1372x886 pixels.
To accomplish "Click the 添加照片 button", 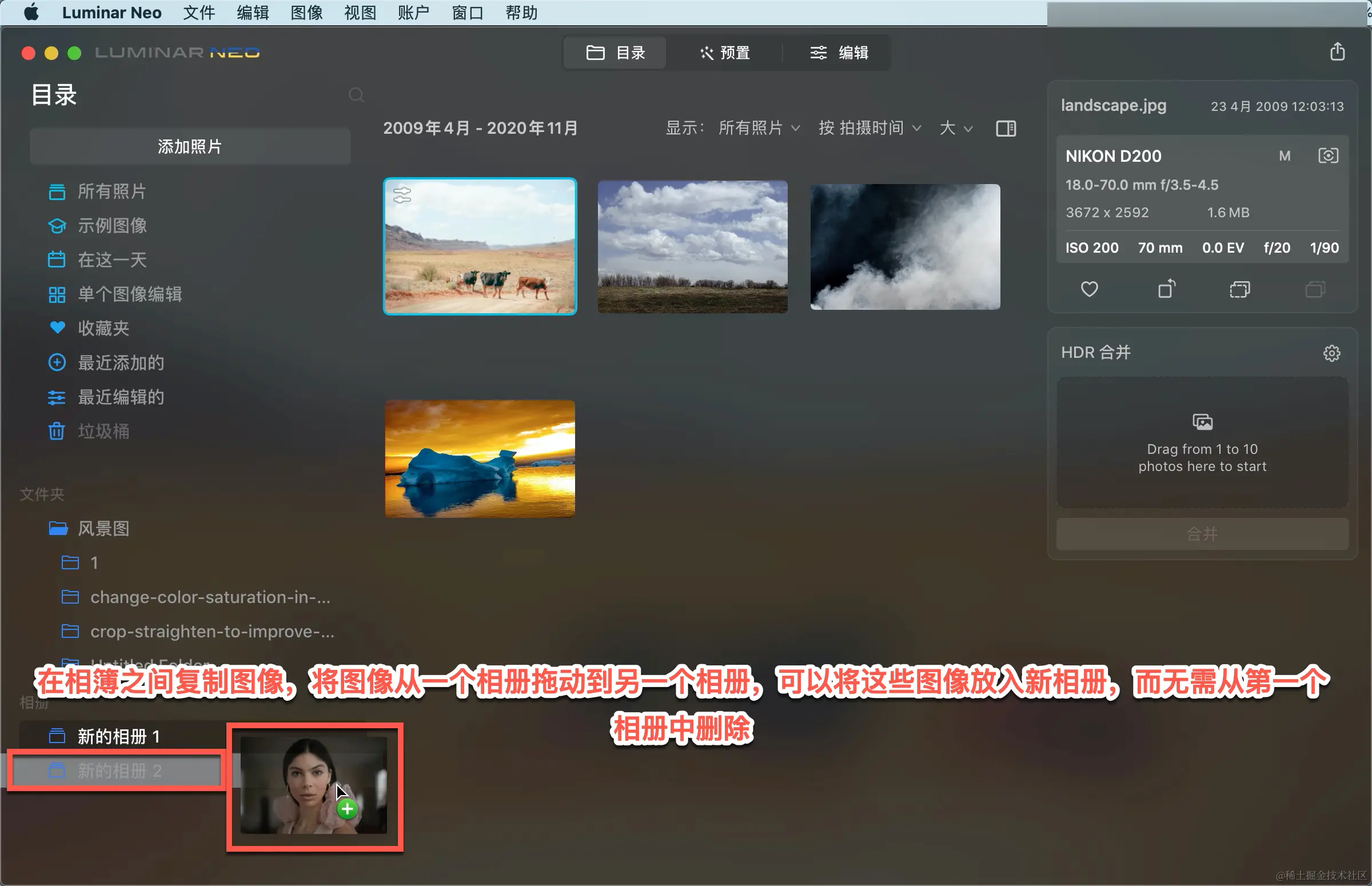I will pyautogui.click(x=190, y=147).
